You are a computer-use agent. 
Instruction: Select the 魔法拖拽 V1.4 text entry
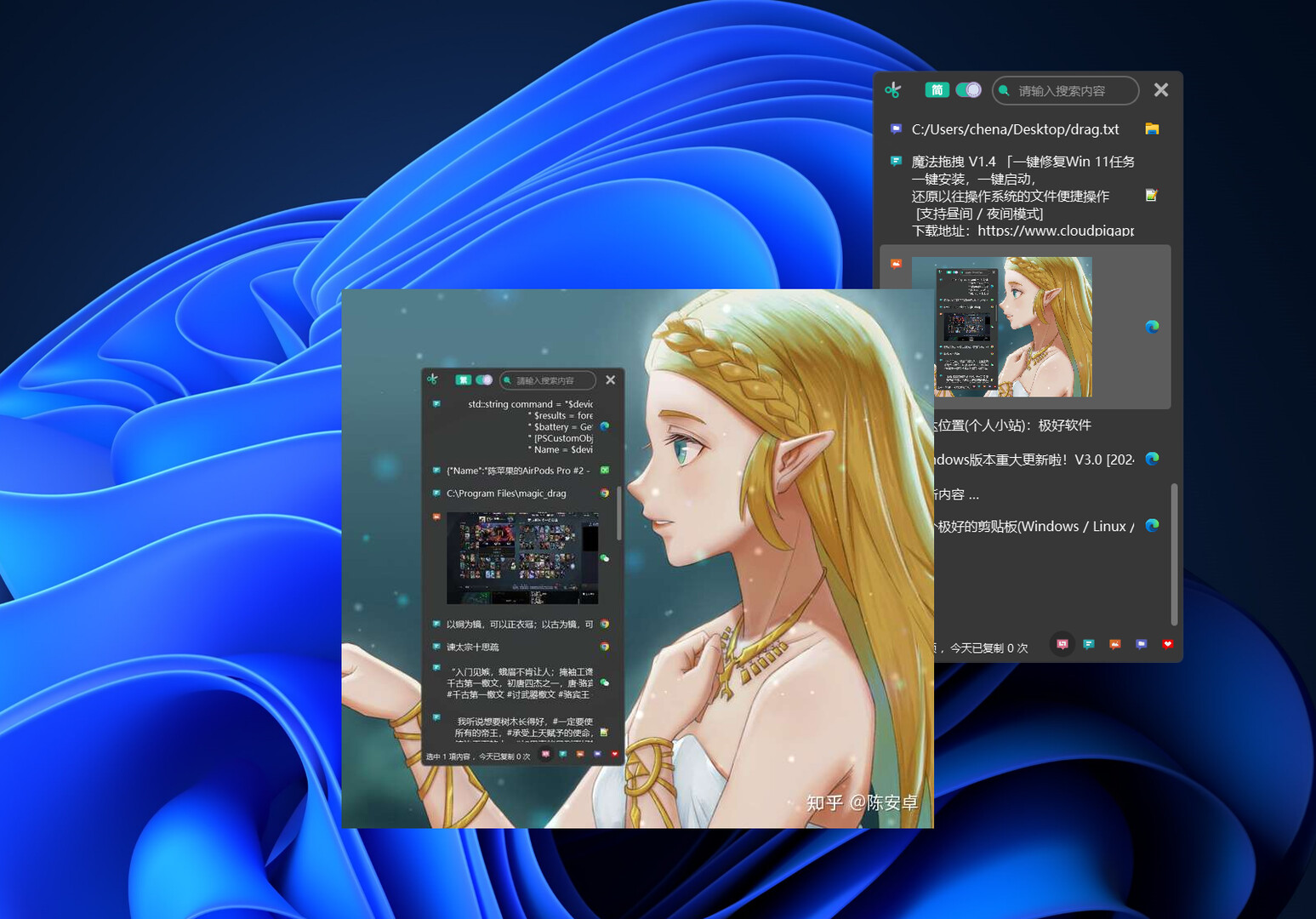tap(1024, 196)
